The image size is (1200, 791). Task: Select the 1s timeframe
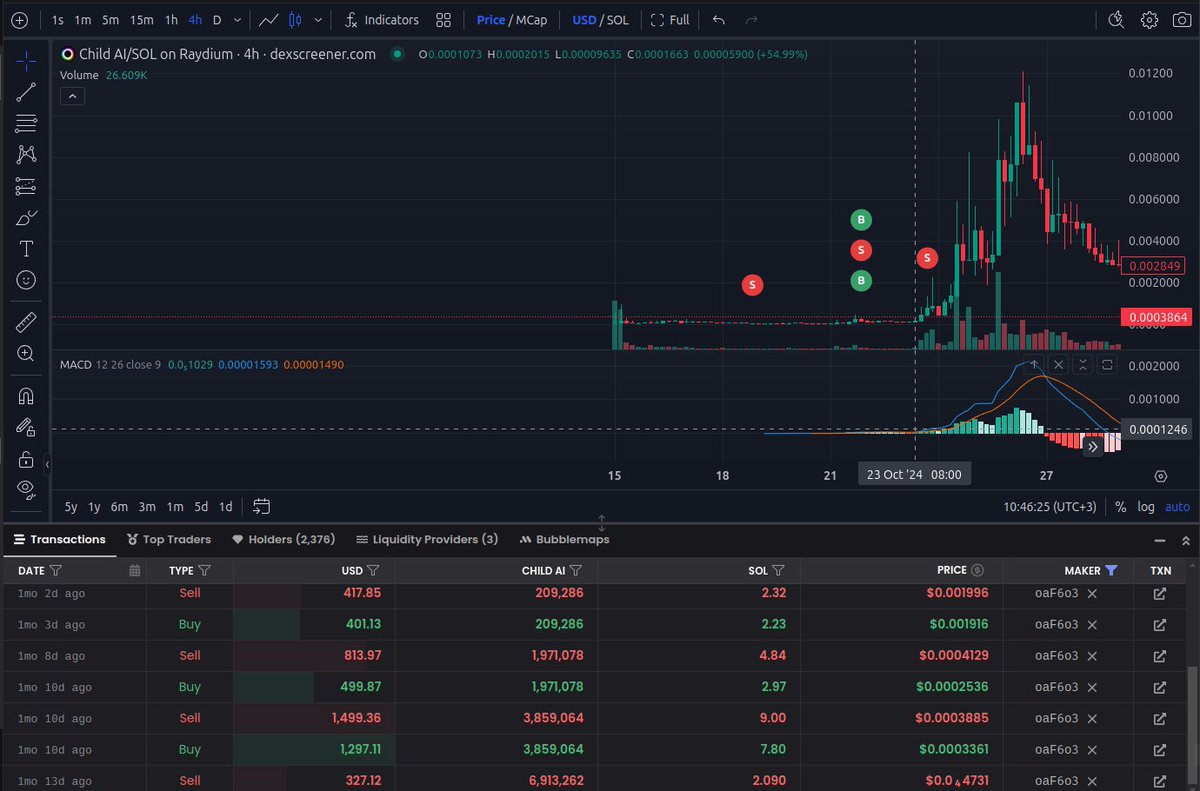point(58,20)
